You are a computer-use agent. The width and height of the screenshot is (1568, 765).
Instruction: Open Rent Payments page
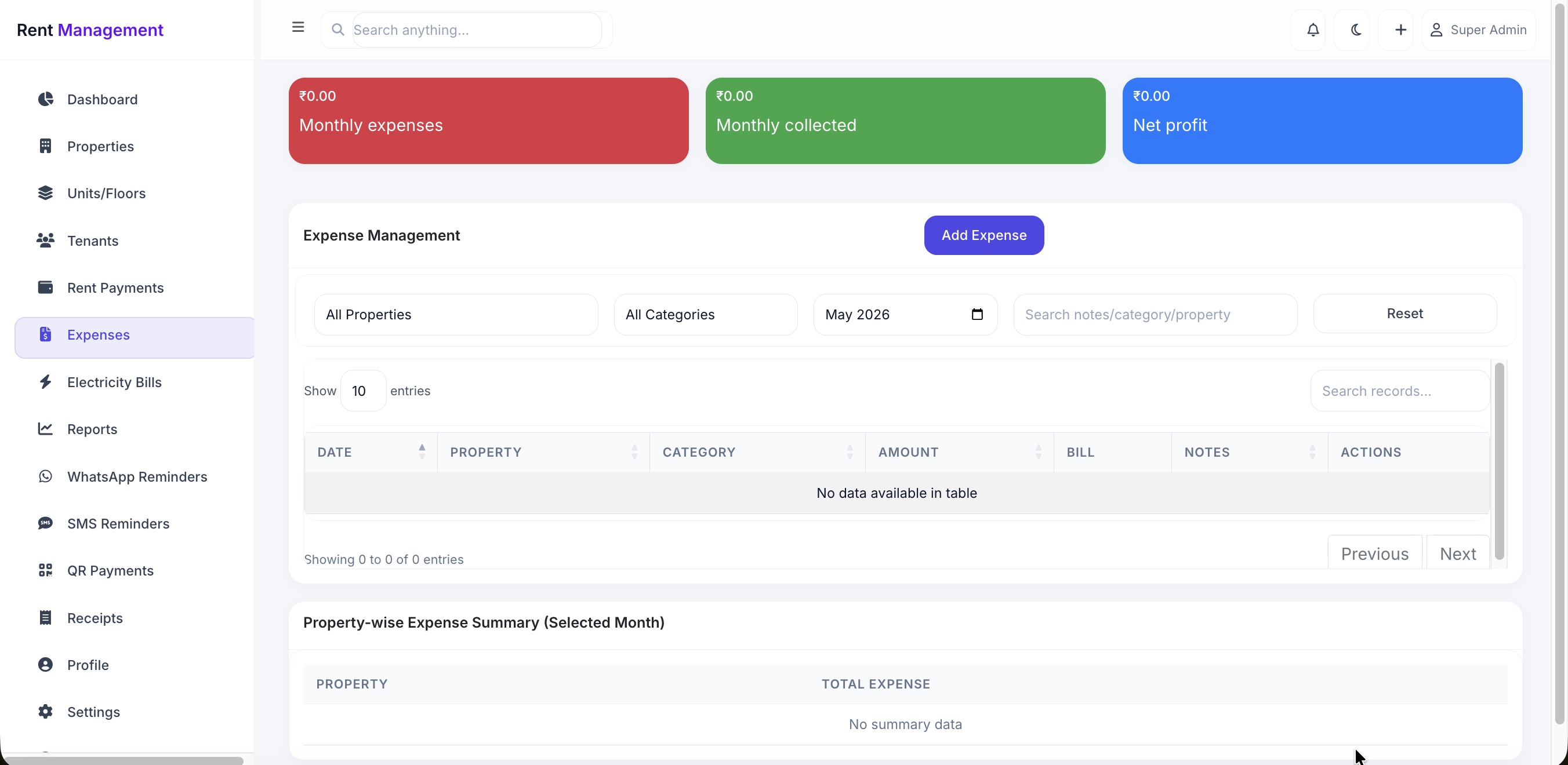(134, 287)
